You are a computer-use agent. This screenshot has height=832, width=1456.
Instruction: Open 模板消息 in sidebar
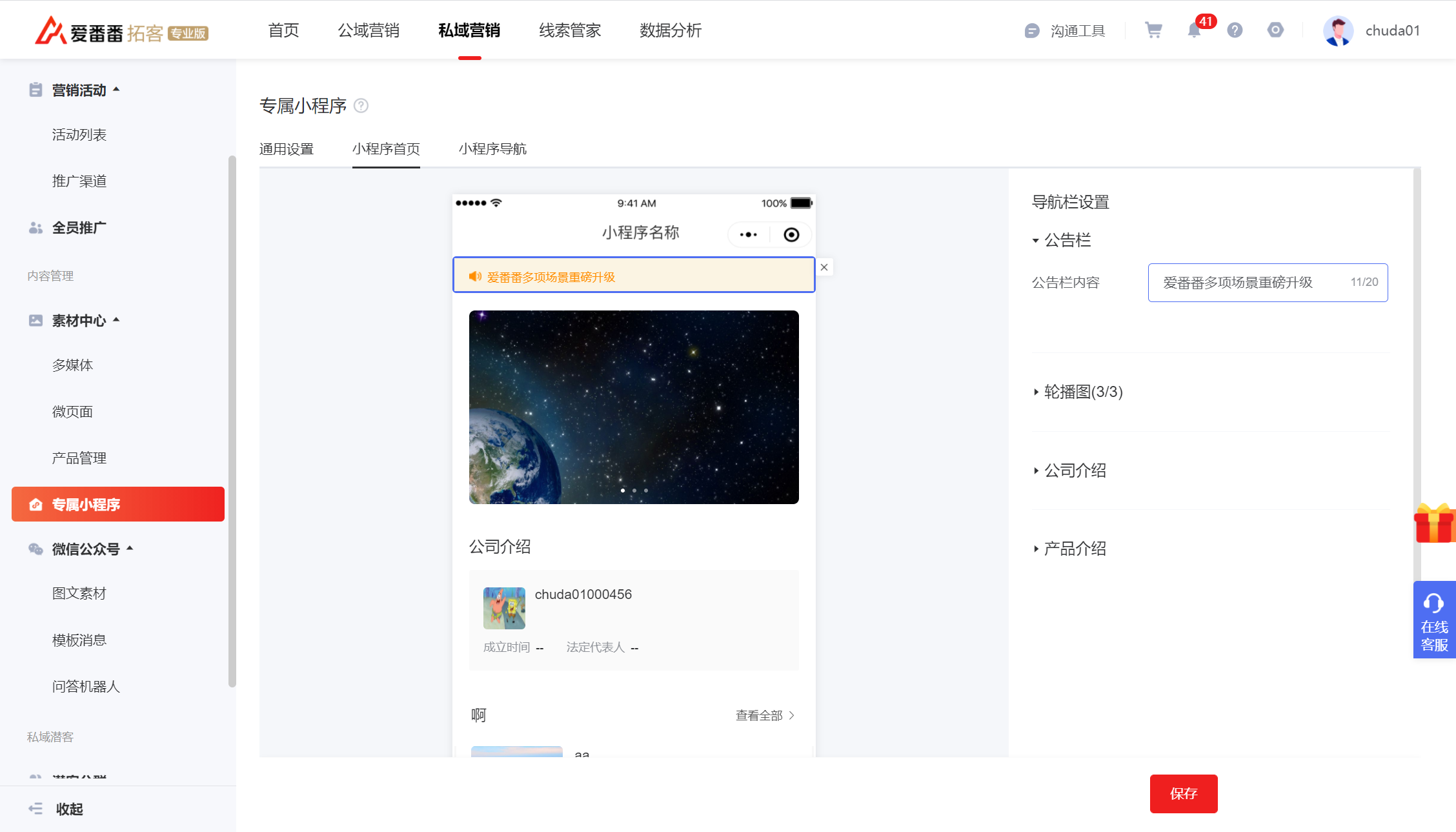click(x=79, y=640)
